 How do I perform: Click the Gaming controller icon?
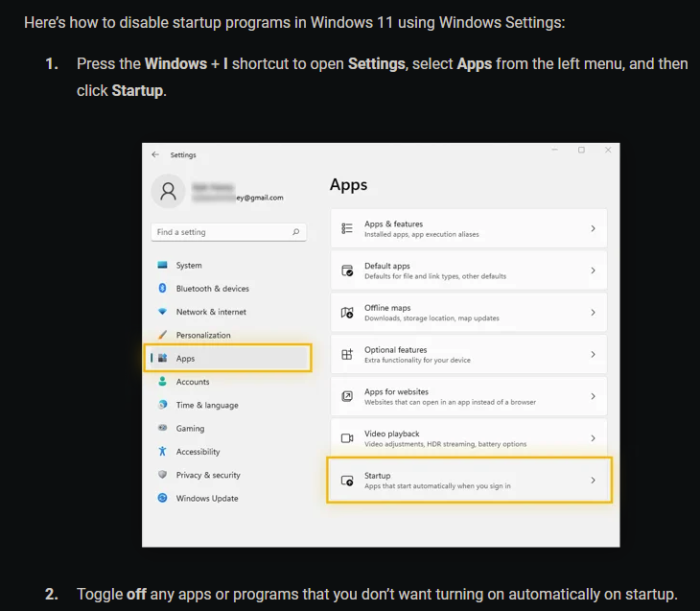pyautogui.click(x=162, y=428)
